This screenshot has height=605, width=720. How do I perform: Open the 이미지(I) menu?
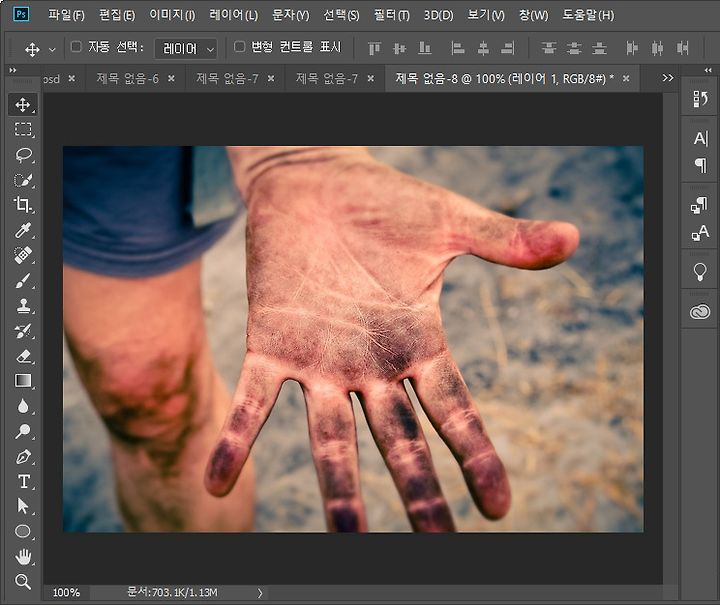click(172, 15)
